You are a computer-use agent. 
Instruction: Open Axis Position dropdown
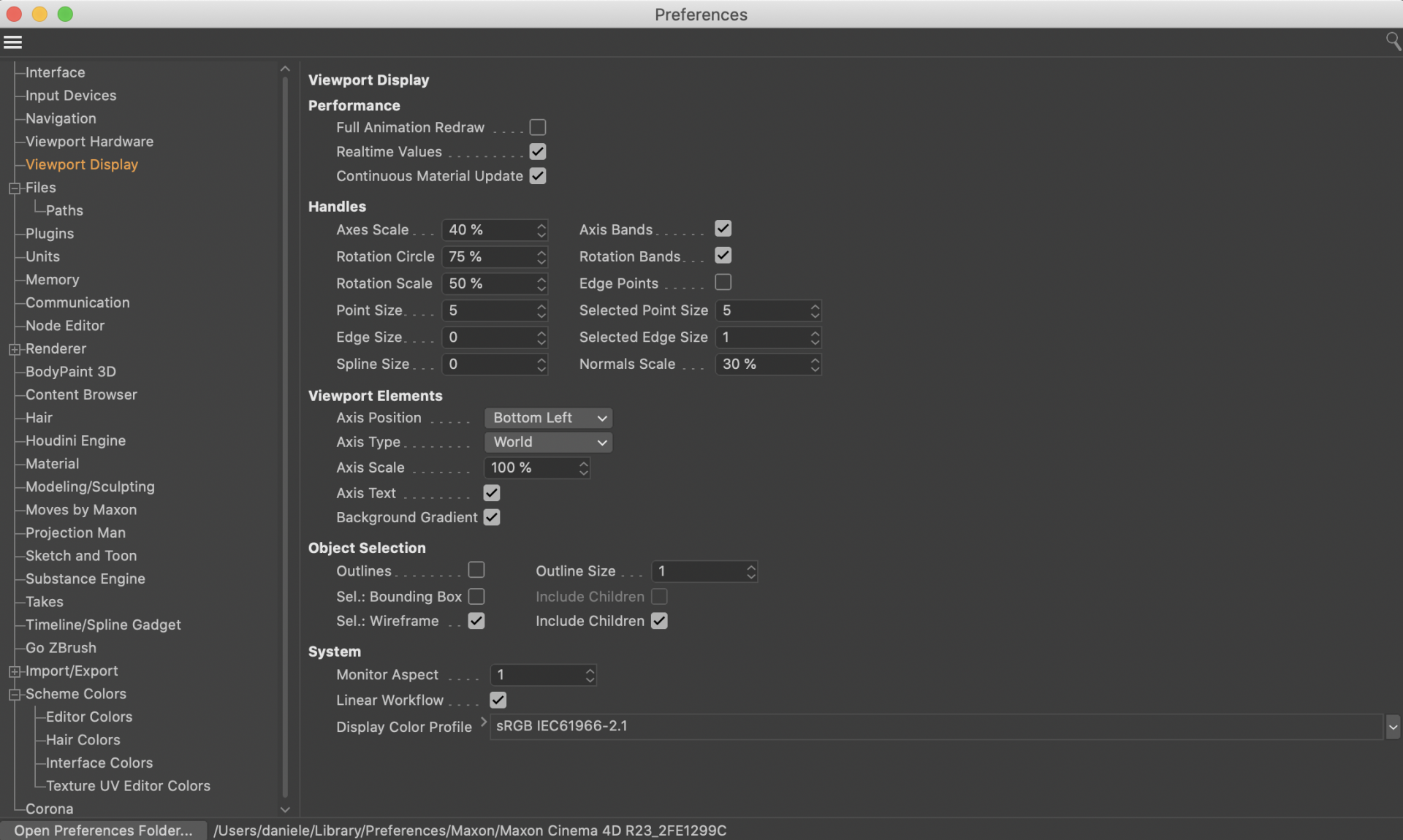pos(548,419)
